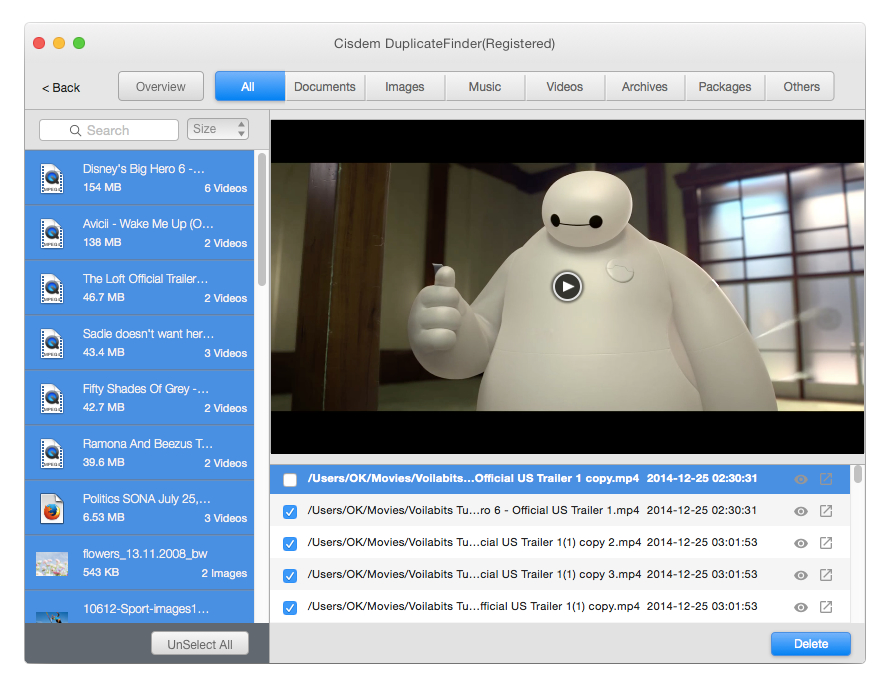
Task: Click the 6 Videos count label
Action: click(x=225, y=188)
